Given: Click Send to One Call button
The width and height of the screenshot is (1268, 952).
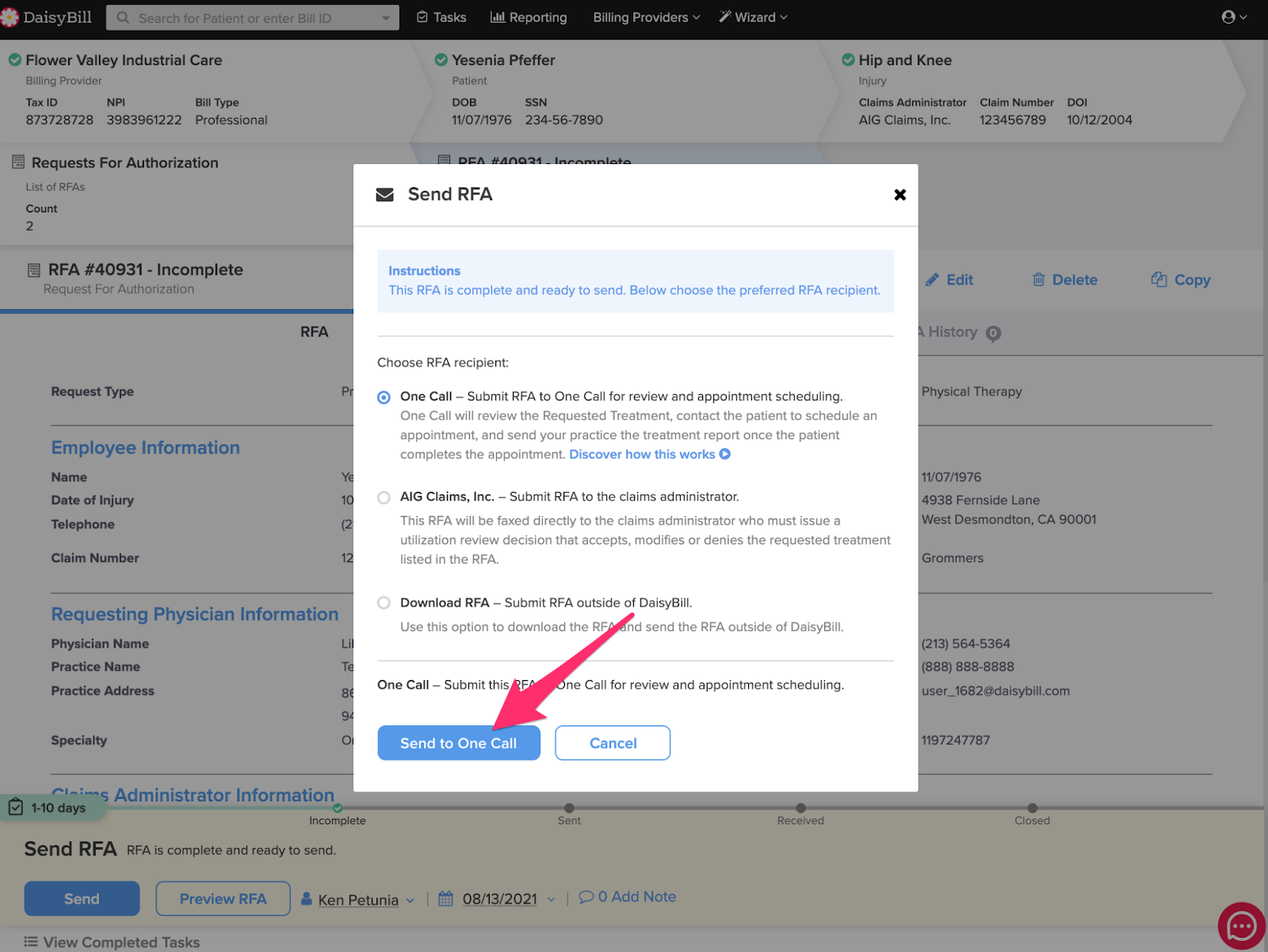Looking at the screenshot, I should pos(459,743).
